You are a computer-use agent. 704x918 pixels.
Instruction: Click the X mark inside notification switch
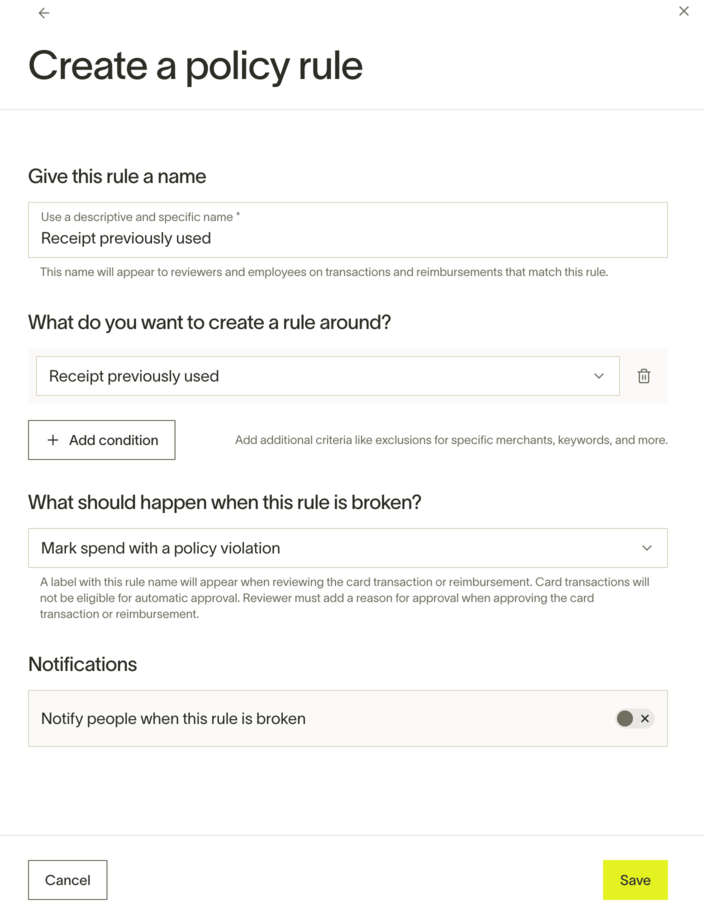pyautogui.click(x=645, y=718)
